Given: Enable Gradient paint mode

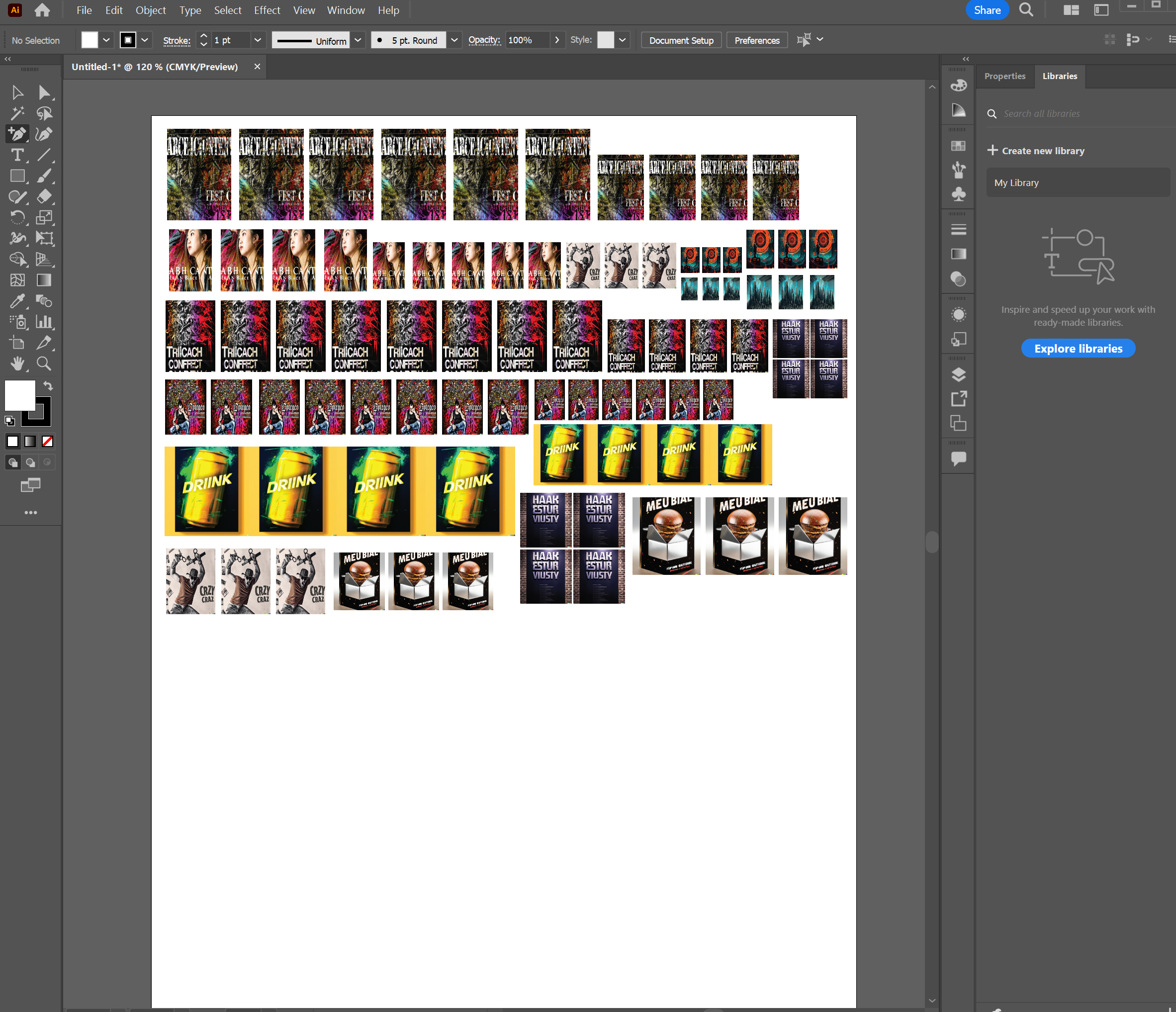Looking at the screenshot, I should (30, 442).
